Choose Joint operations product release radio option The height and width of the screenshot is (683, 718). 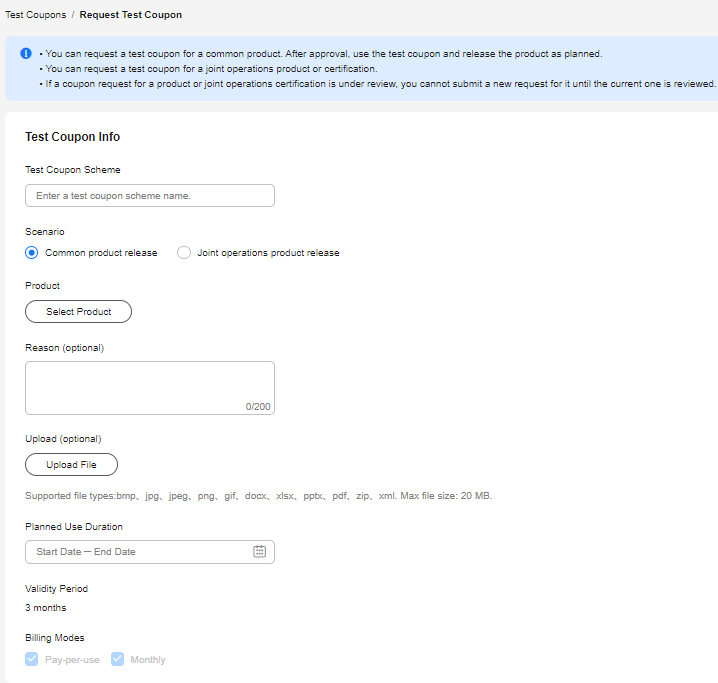tap(184, 253)
